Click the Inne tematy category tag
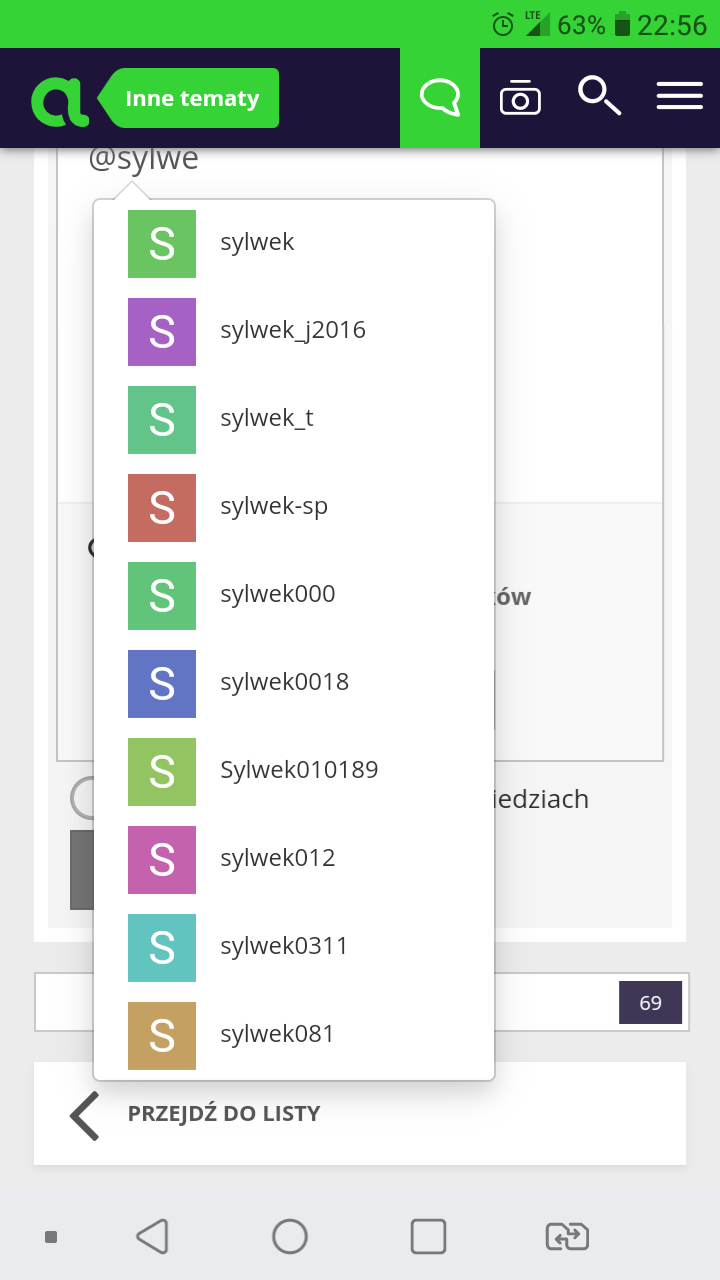 tap(192, 98)
